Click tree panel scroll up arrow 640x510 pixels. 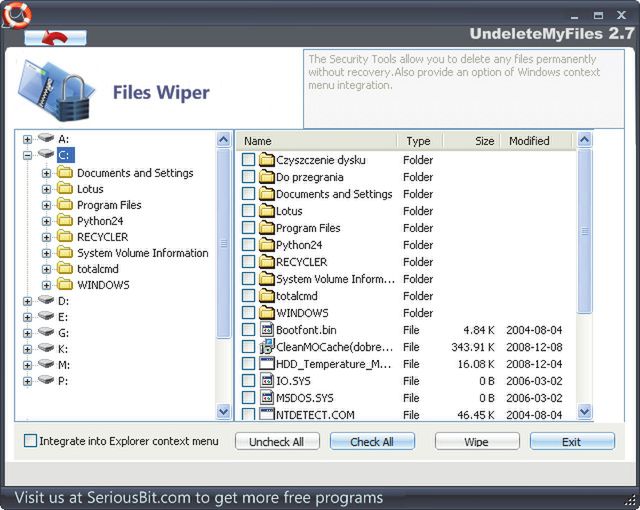[224, 140]
